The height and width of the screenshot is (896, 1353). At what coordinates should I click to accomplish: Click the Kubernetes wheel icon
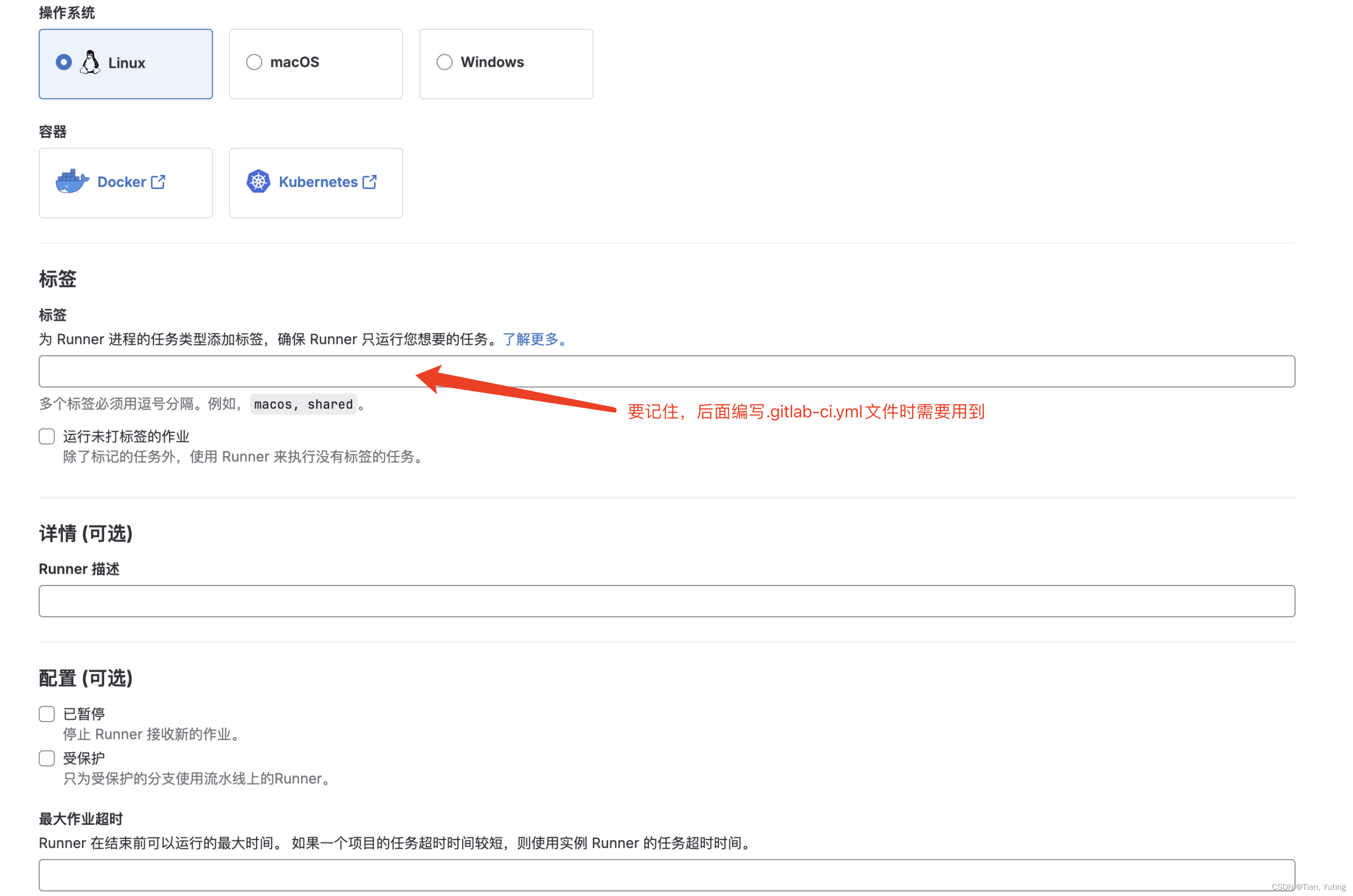(258, 182)
